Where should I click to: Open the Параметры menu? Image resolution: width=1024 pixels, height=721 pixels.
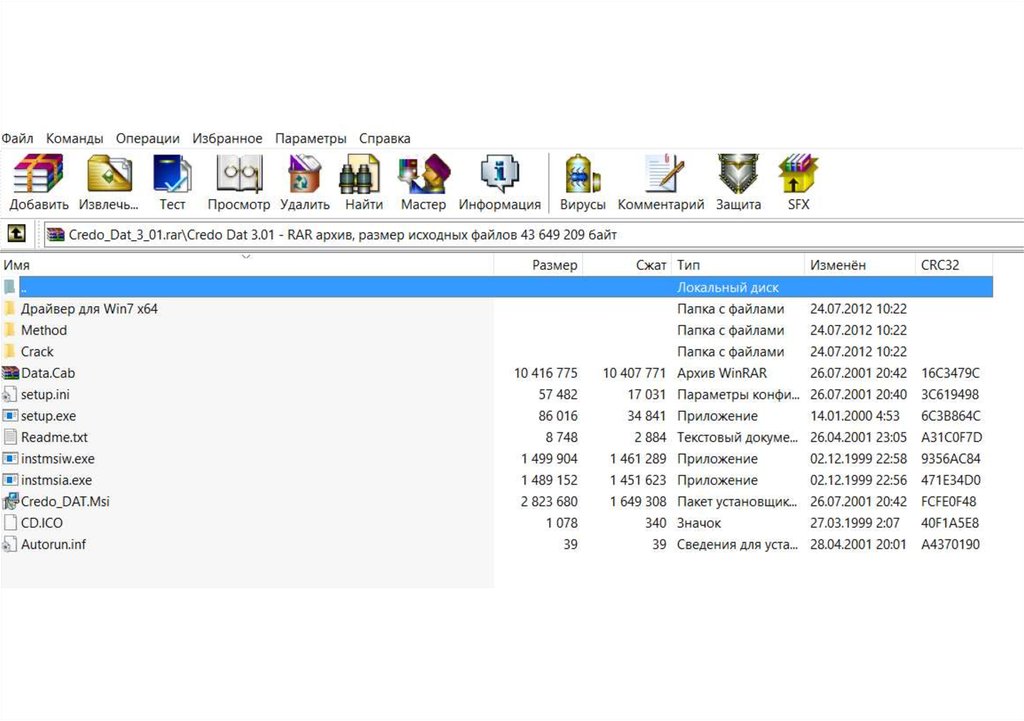(311, 139)
